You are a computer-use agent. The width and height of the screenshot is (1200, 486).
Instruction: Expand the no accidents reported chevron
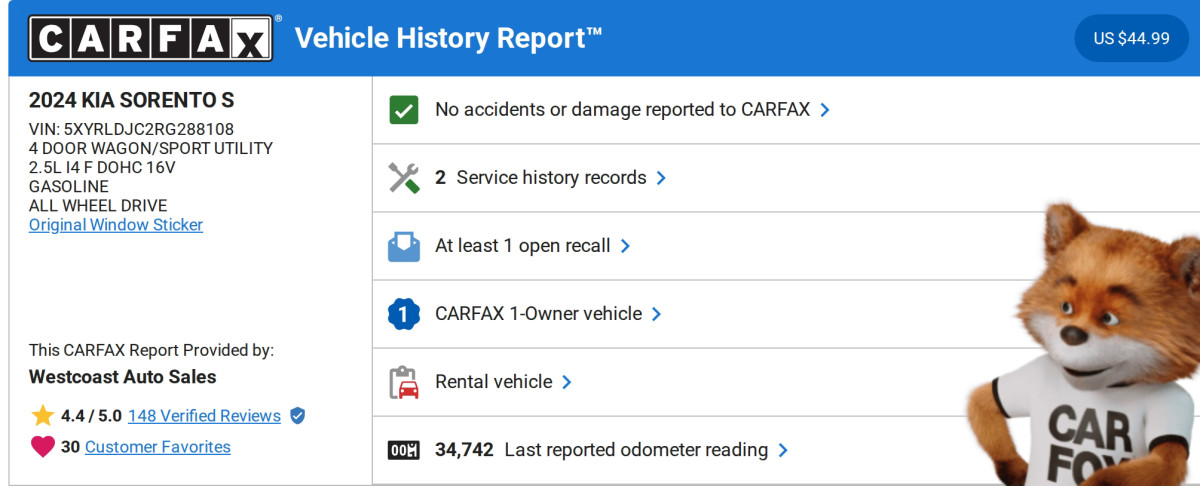pyautogui.click(x=825, y=110)
